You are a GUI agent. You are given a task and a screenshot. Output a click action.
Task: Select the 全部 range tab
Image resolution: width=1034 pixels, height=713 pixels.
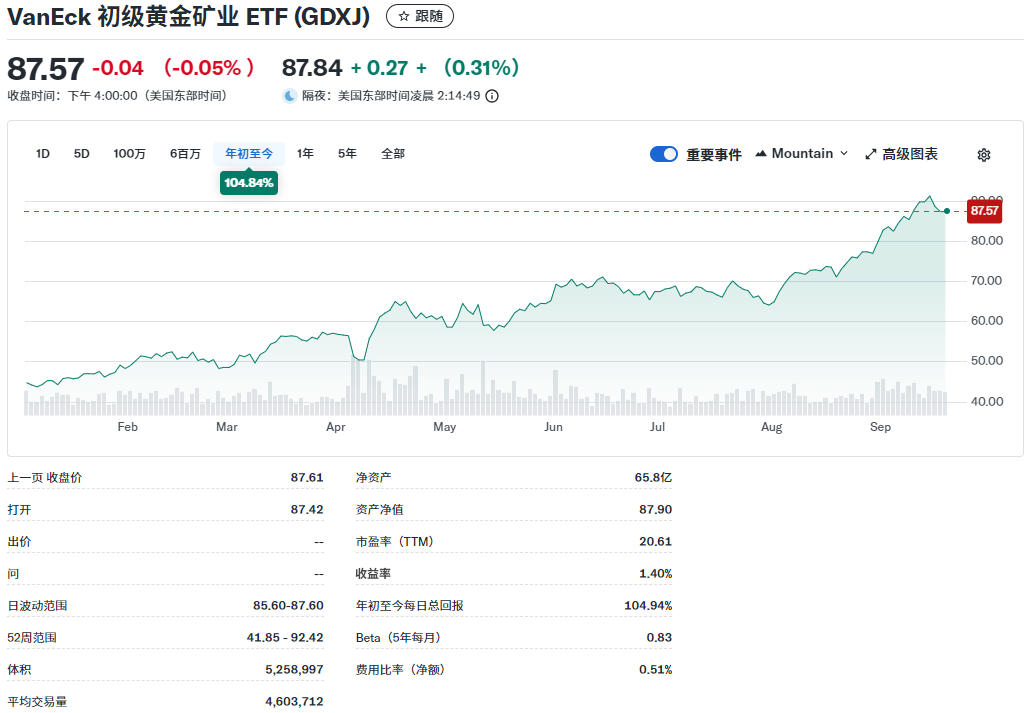tap(393, 154)
